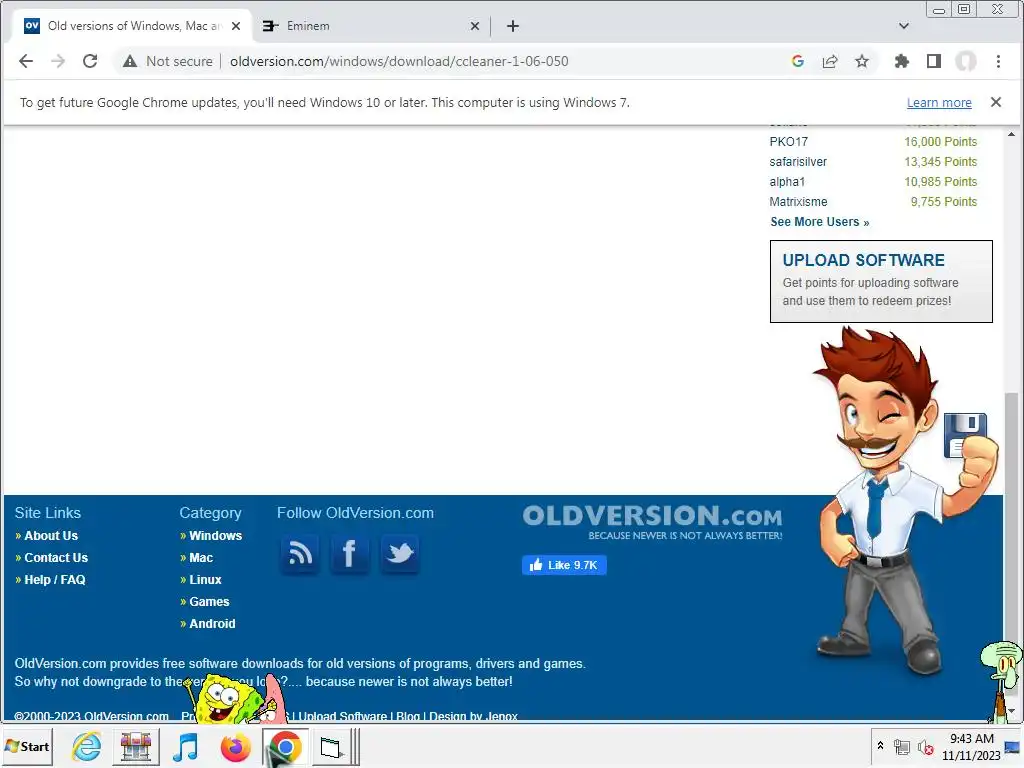Click the forward navigation arrow
The width and height of the screenshot is (1024, 768).
58,61
